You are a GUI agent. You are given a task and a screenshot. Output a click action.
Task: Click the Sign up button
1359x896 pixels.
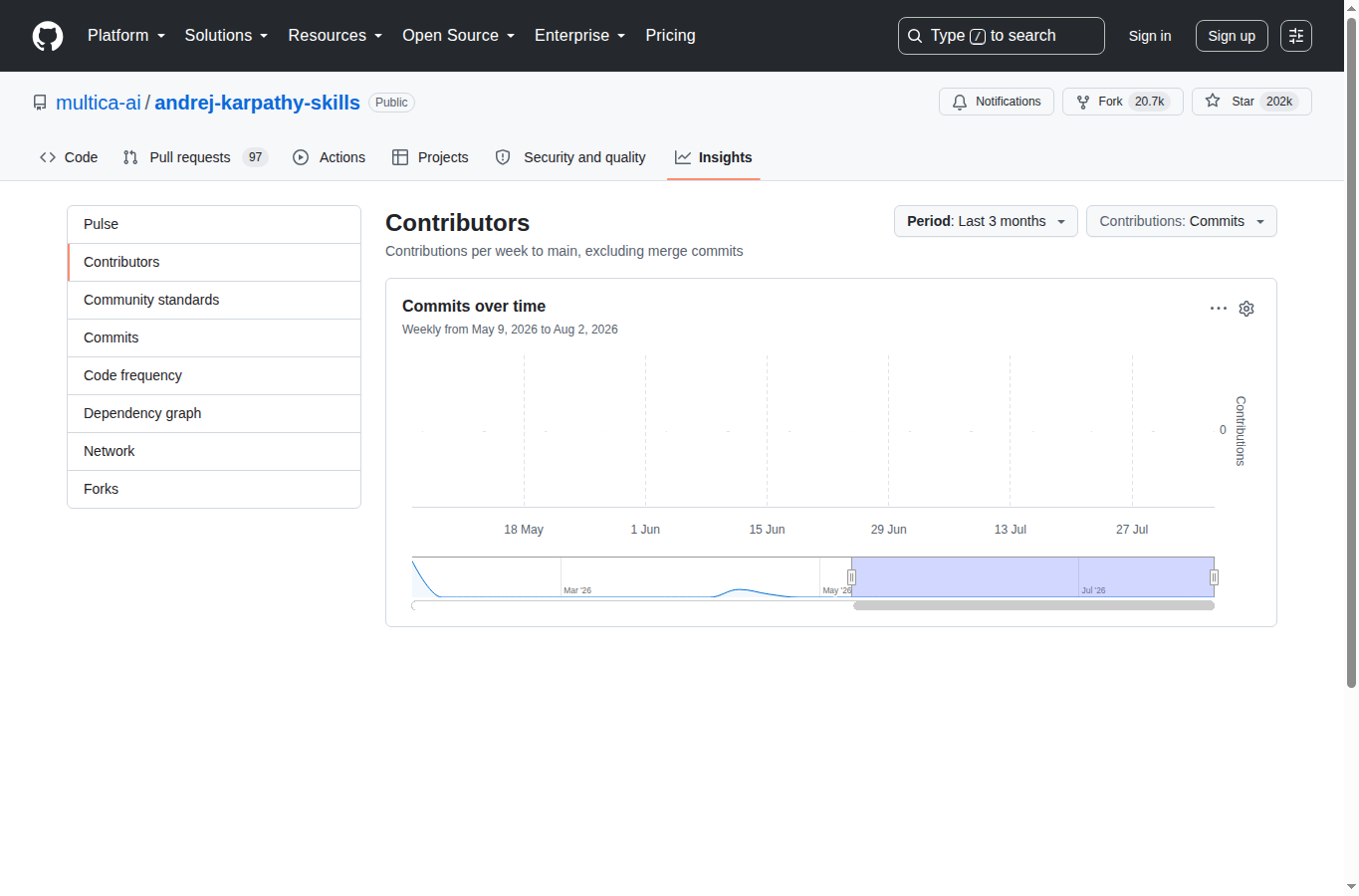click(1232, 36)
